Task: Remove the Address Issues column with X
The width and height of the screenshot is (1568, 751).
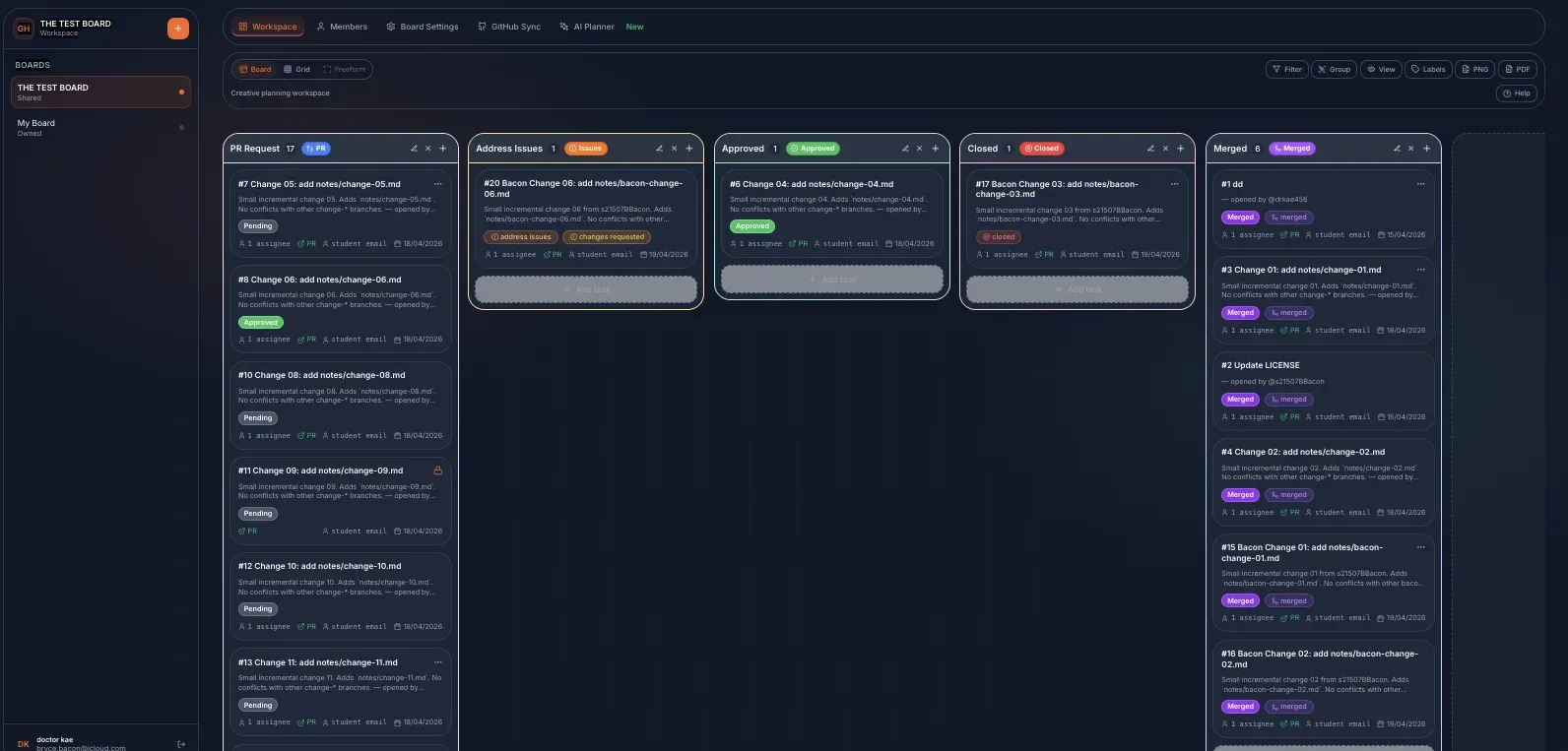Action: (675, 149)
